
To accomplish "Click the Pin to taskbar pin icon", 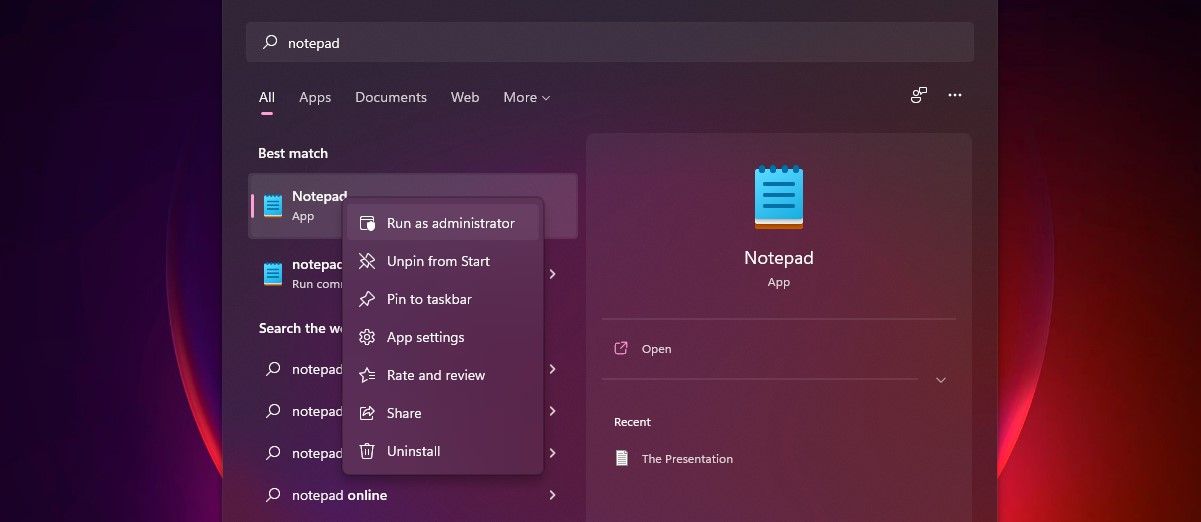I will pyautogui.click(x=367, y=299).
